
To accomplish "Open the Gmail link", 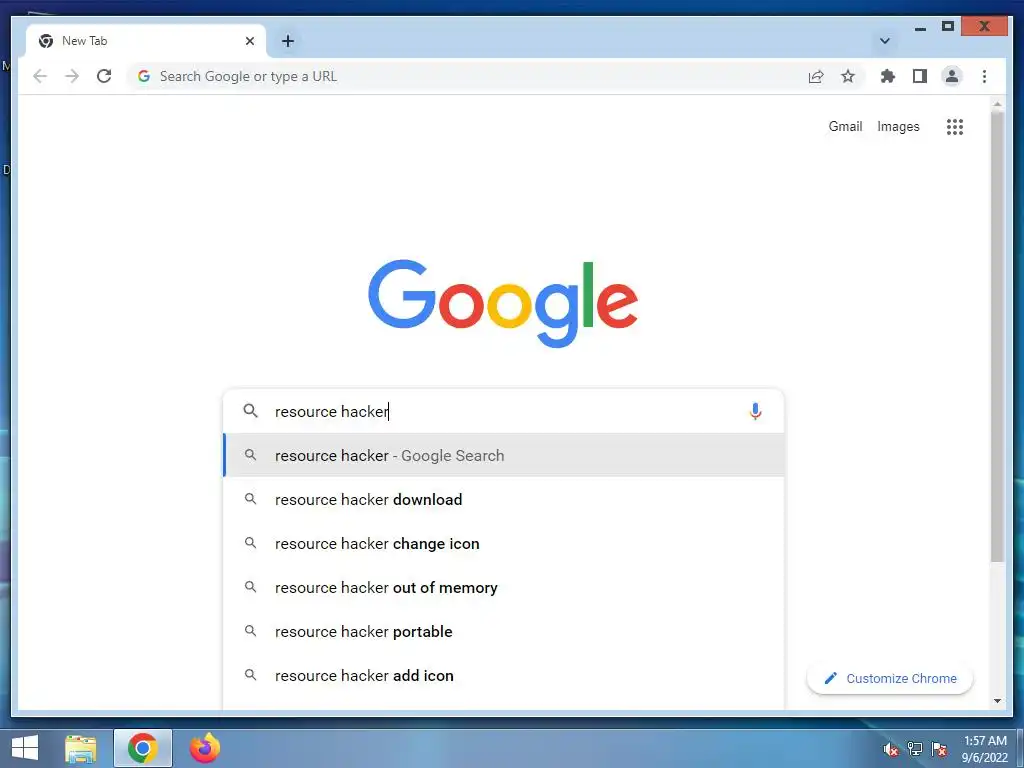I will (845, 126).
